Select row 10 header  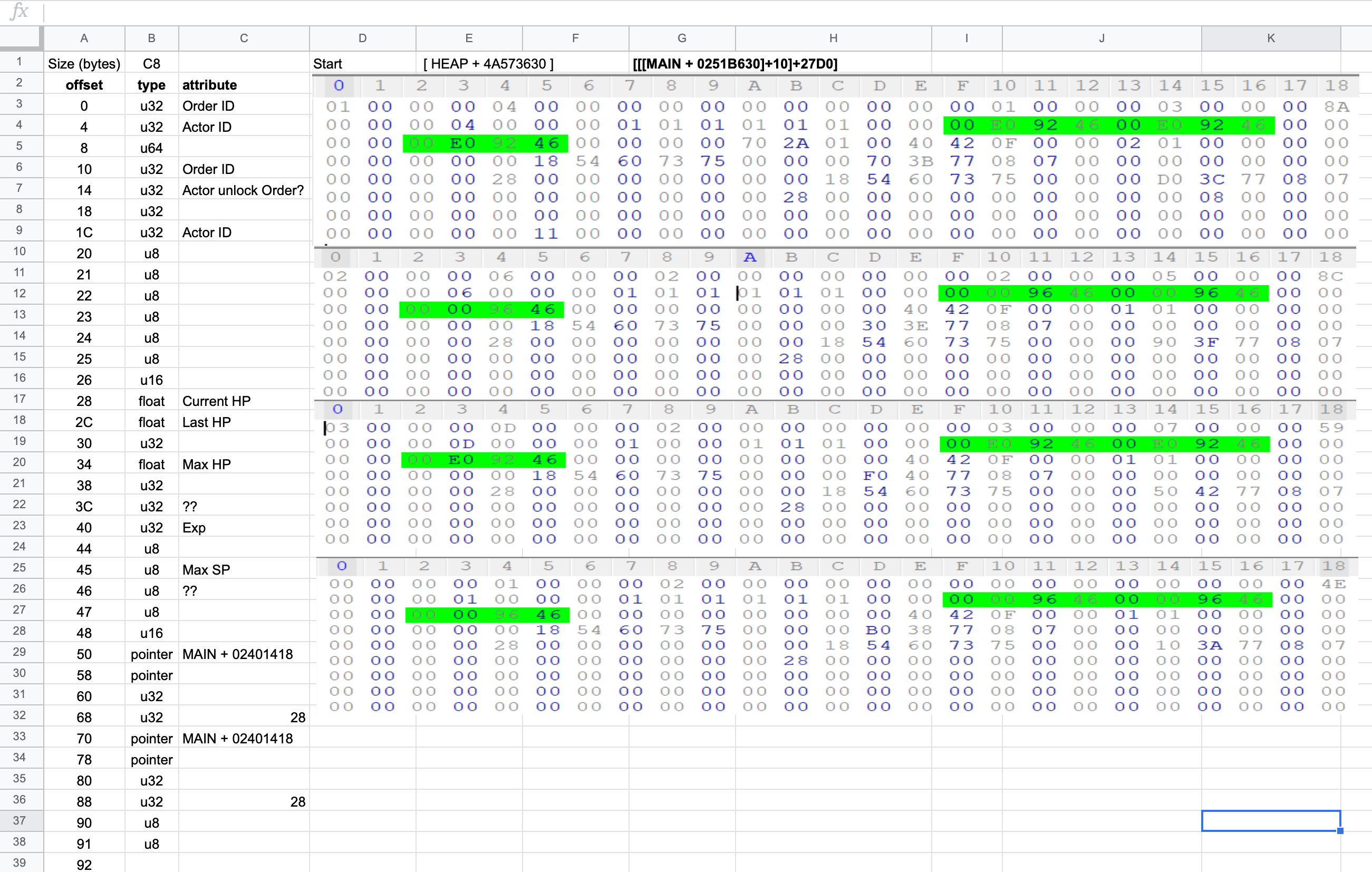coord(21,251)
